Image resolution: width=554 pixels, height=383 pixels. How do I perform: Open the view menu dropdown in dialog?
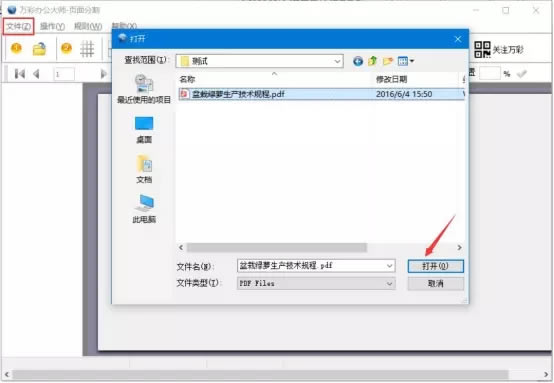click(405, 61)
